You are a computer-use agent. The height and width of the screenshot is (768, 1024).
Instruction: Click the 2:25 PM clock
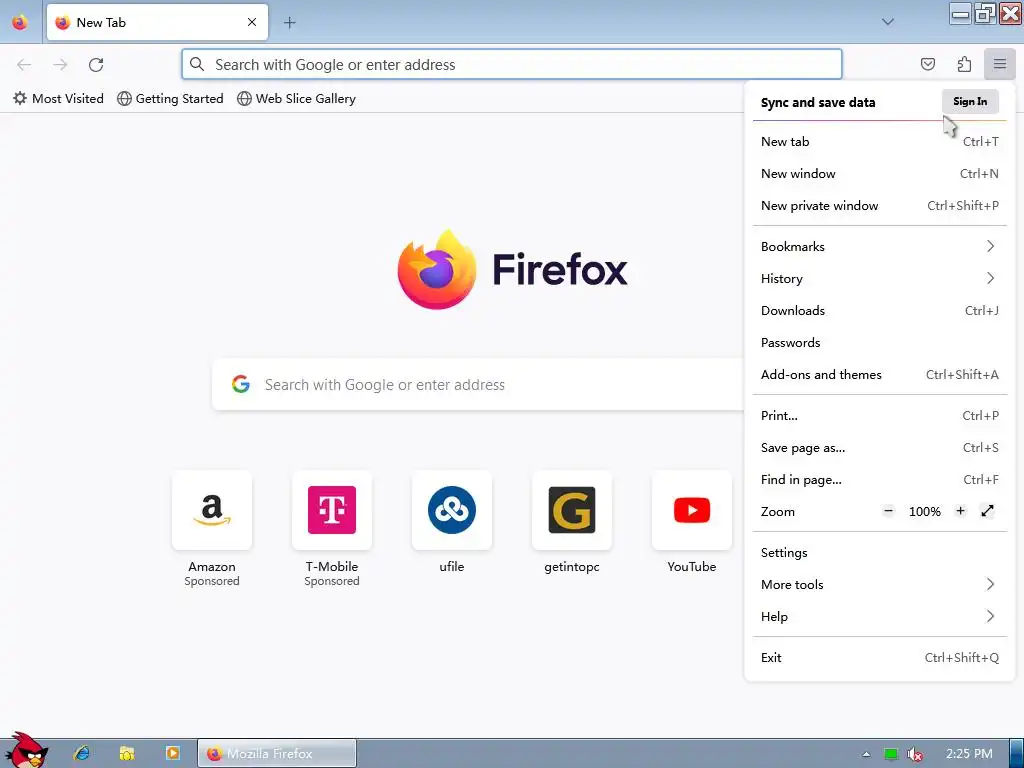pyautogui.click(x=968, y=754)
